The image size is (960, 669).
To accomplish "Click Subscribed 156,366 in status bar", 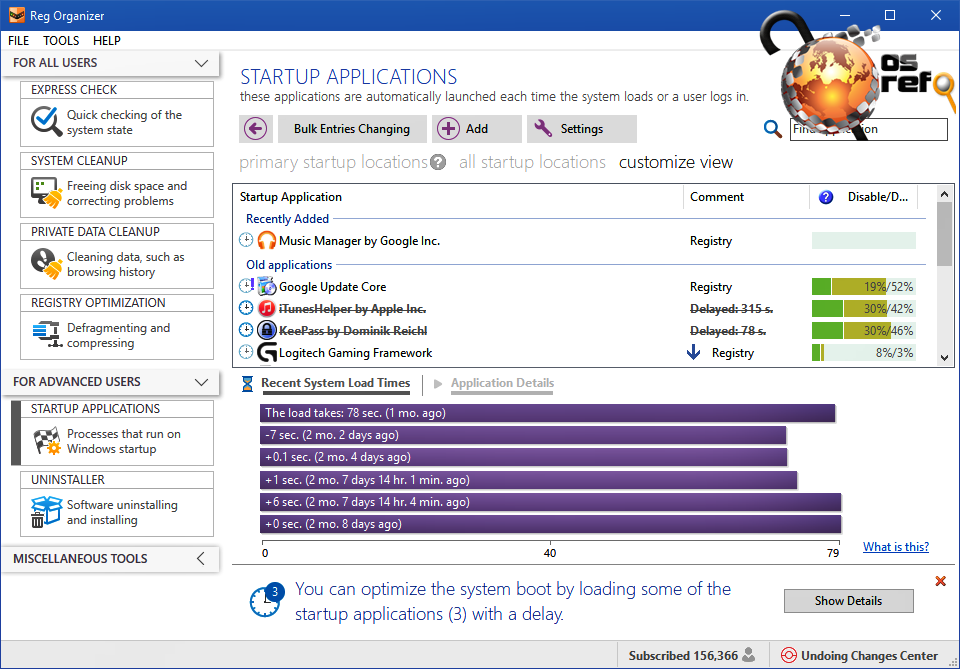I will [692, 656].
